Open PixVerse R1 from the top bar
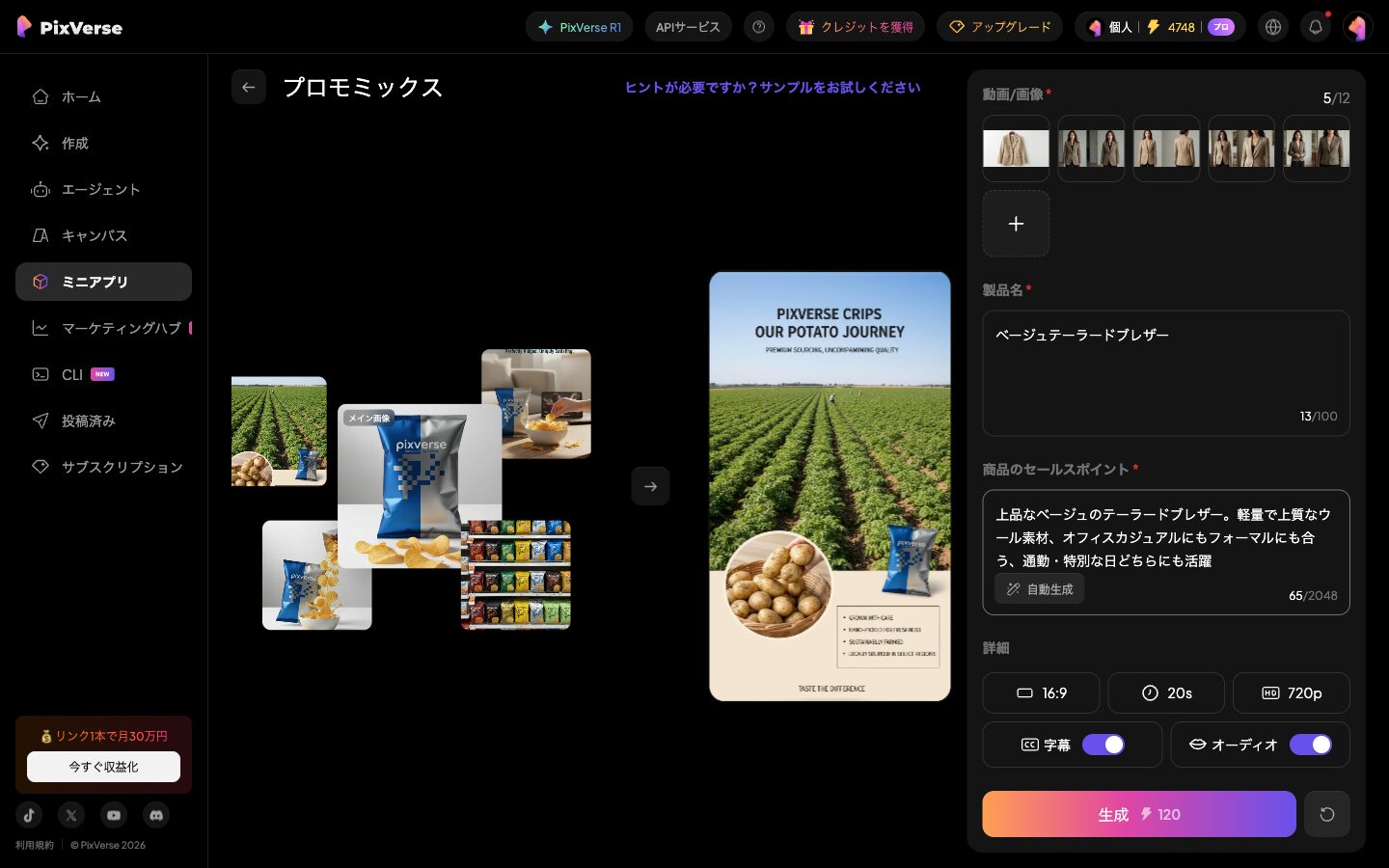The image size is (1389, 868). click(x=579, y=27)
